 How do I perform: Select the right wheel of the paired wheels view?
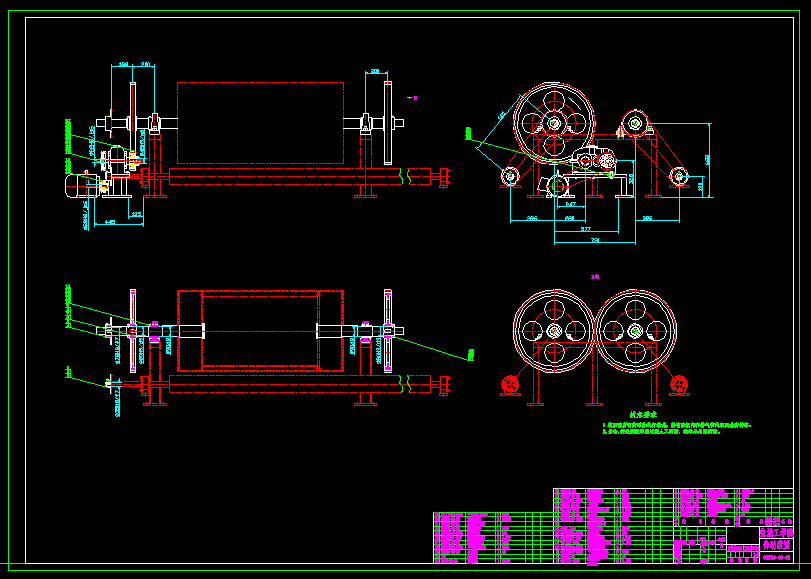[636, 331]
